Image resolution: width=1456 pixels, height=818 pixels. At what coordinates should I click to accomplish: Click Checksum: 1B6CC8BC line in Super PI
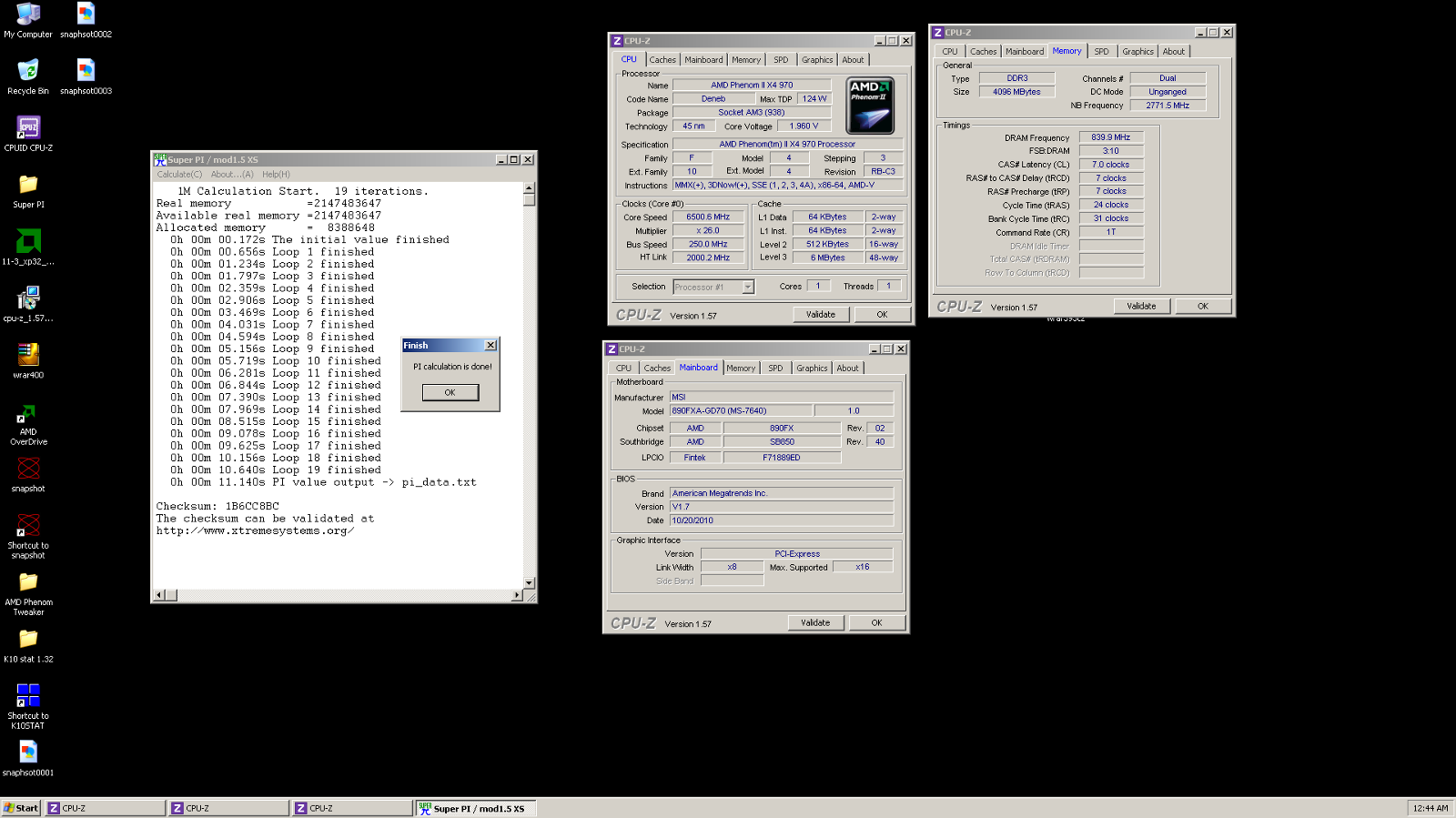217,507
